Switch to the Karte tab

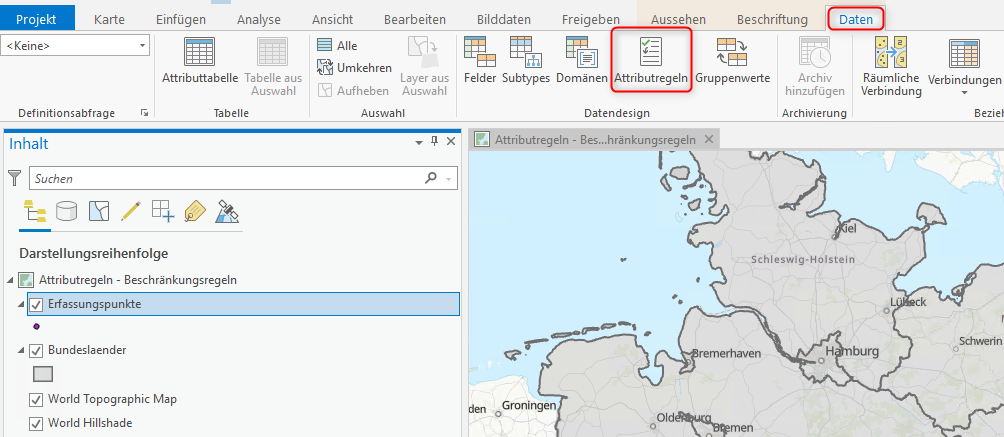tap(109, 19)
